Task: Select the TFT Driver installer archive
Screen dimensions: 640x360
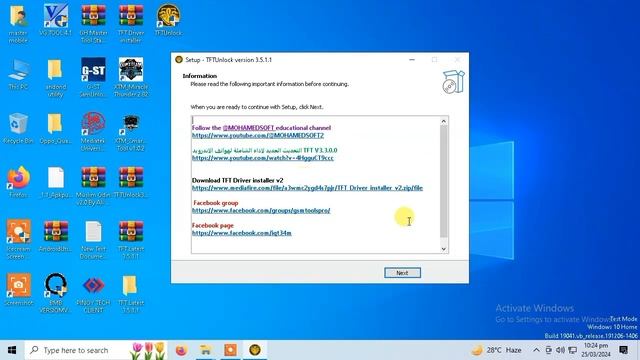Action: (x=131, y=24)
